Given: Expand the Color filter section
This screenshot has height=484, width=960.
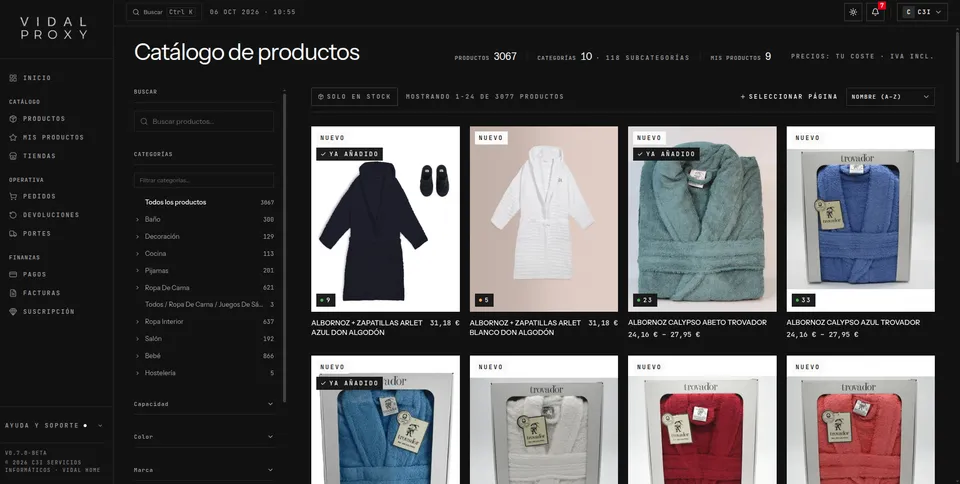Looking at the screenshot, I should (x=204, y=437).
